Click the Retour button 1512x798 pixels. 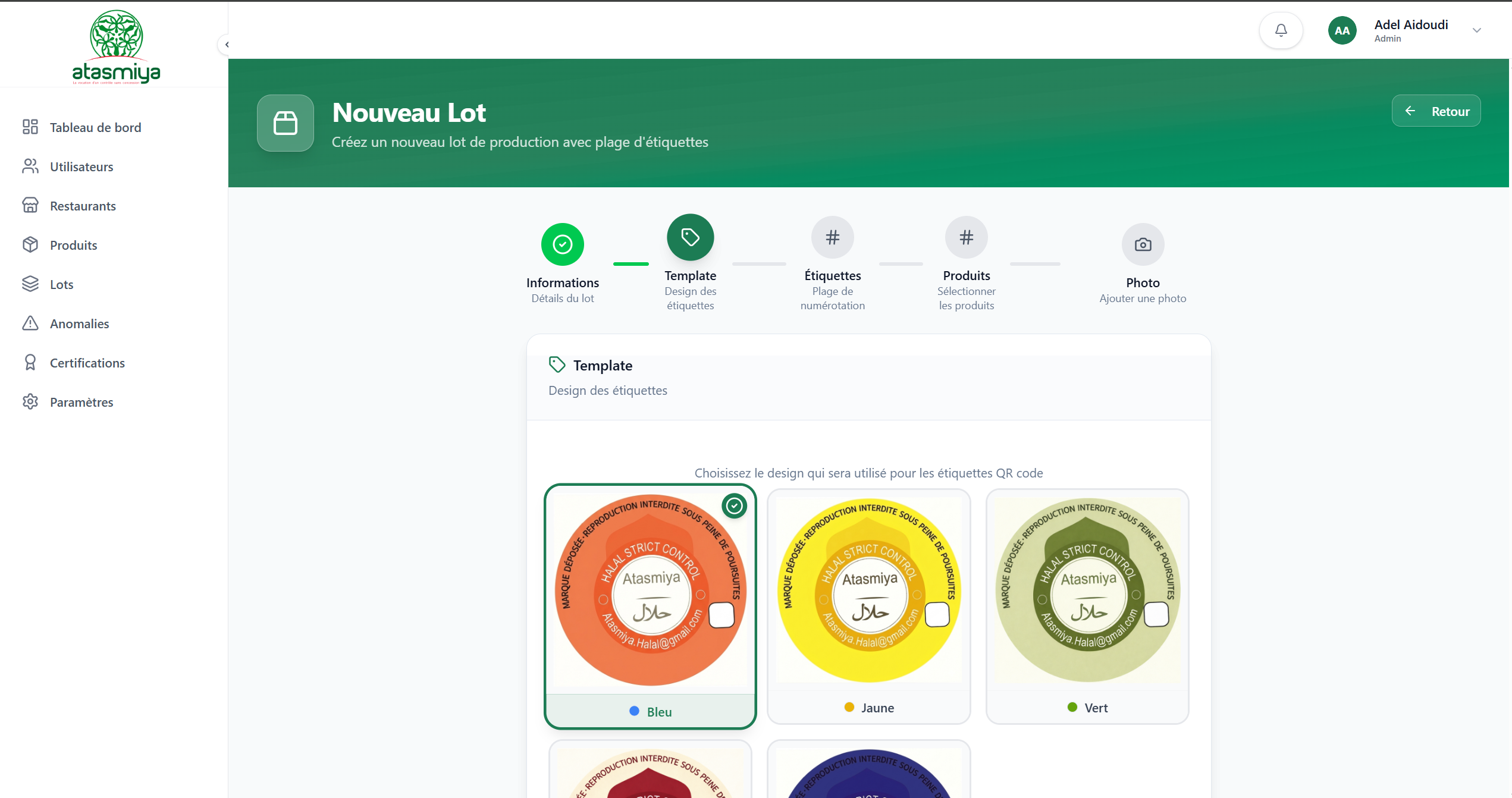[1435, 111]
